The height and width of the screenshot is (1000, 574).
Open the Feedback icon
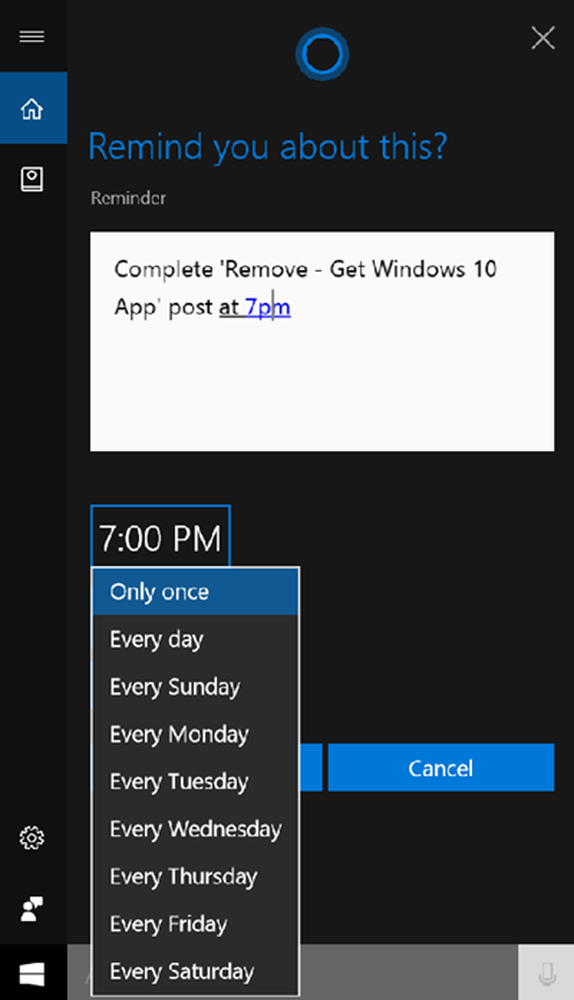point(32,909)
